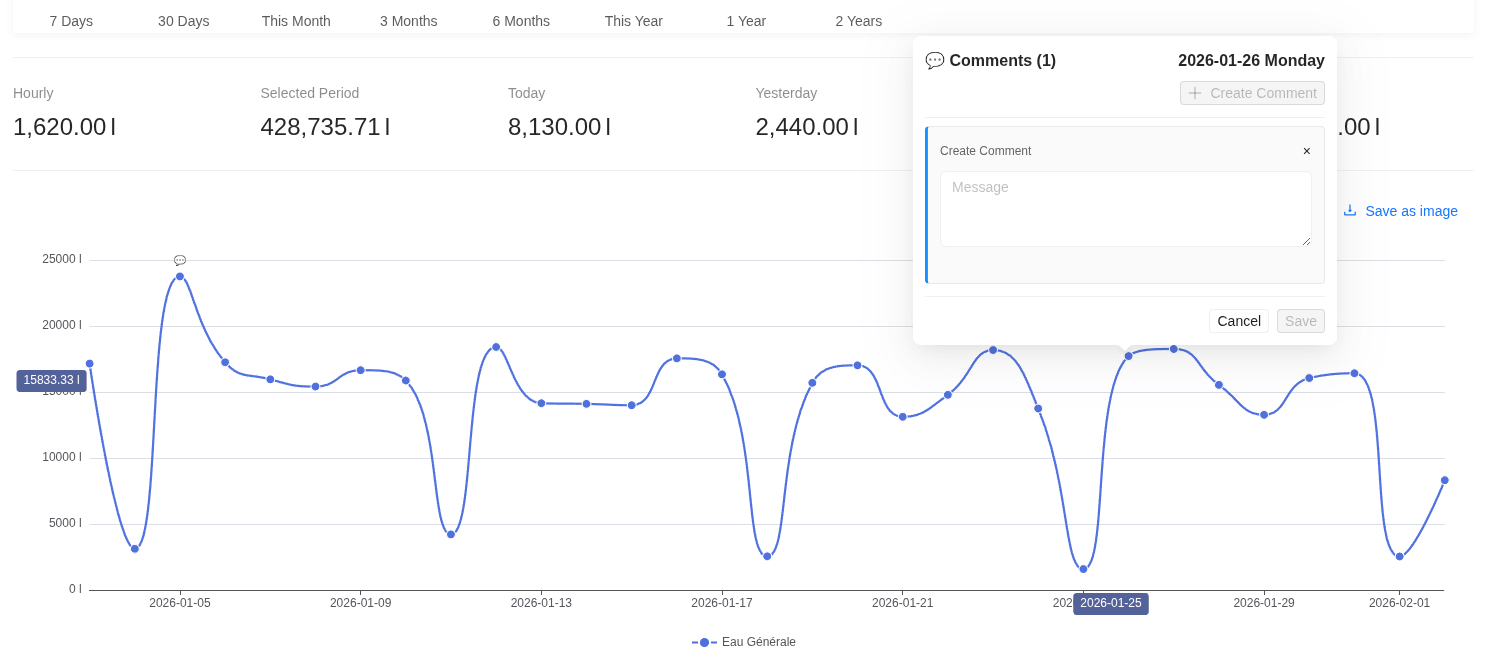Choose the 3 Months range
1488x662 pixels.
point(409,21)
